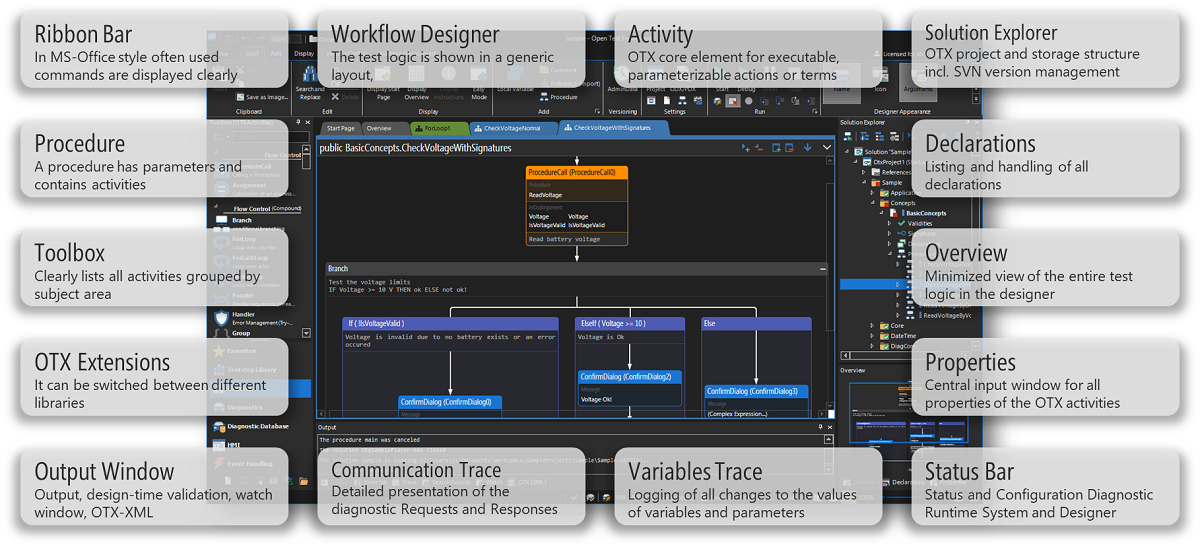Select BasicConcepts in Solution Explorer
Screen dimensions: 1200x553
click(x=926, y=213)
